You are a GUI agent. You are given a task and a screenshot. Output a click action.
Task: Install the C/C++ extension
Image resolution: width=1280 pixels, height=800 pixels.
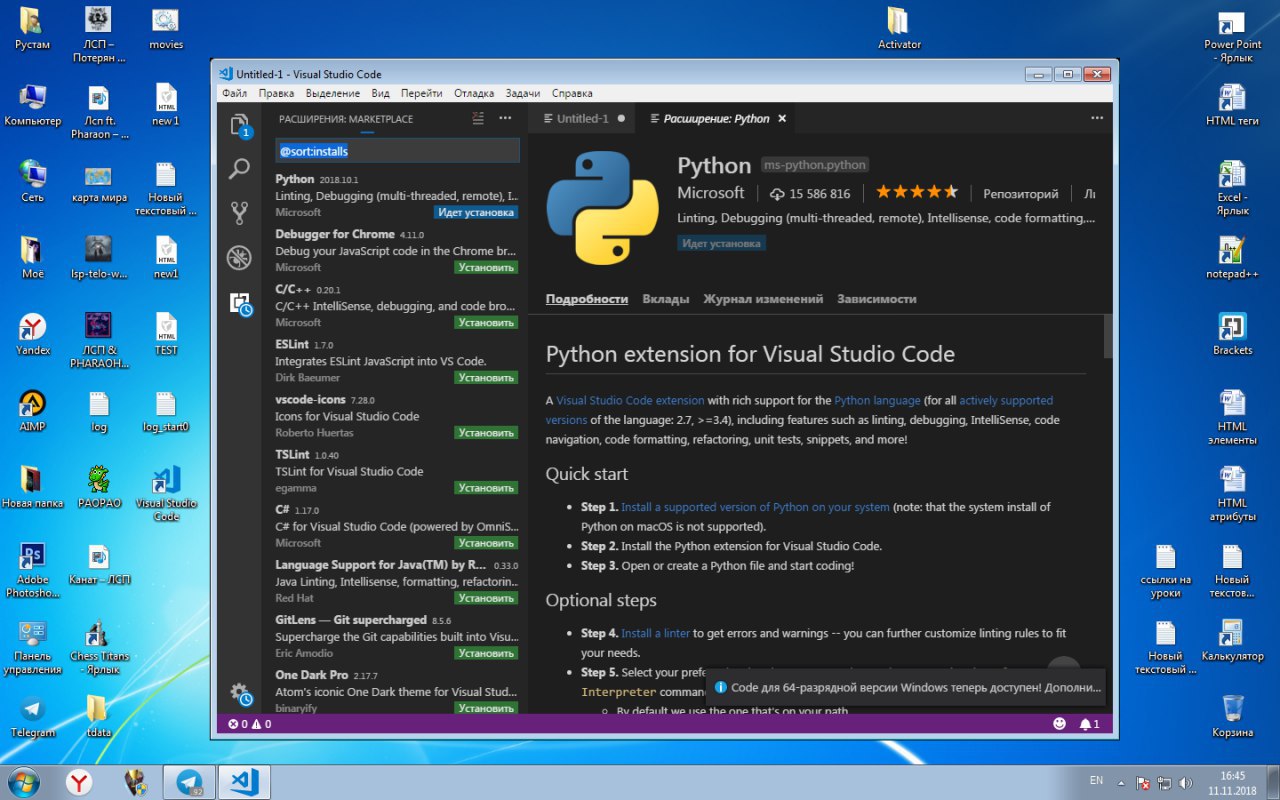(486, 322)
